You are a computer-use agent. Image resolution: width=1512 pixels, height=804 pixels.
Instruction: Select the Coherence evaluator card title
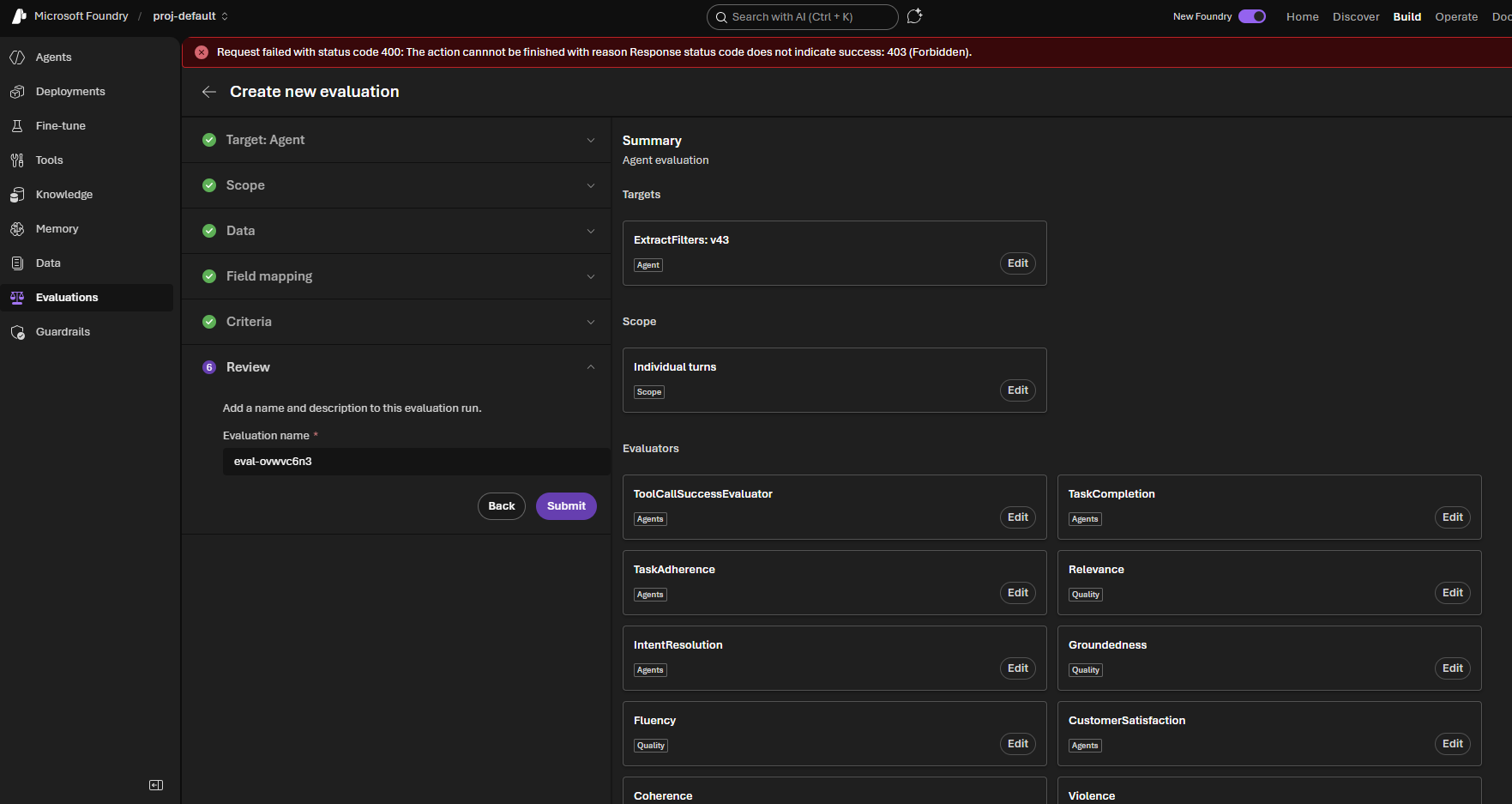(x=663, y=796)
